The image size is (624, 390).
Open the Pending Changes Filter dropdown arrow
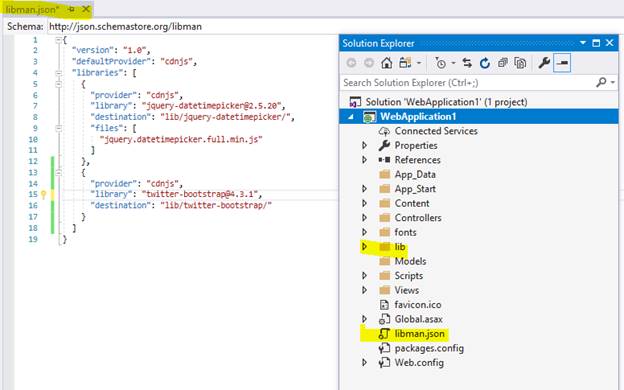point(453,63)
